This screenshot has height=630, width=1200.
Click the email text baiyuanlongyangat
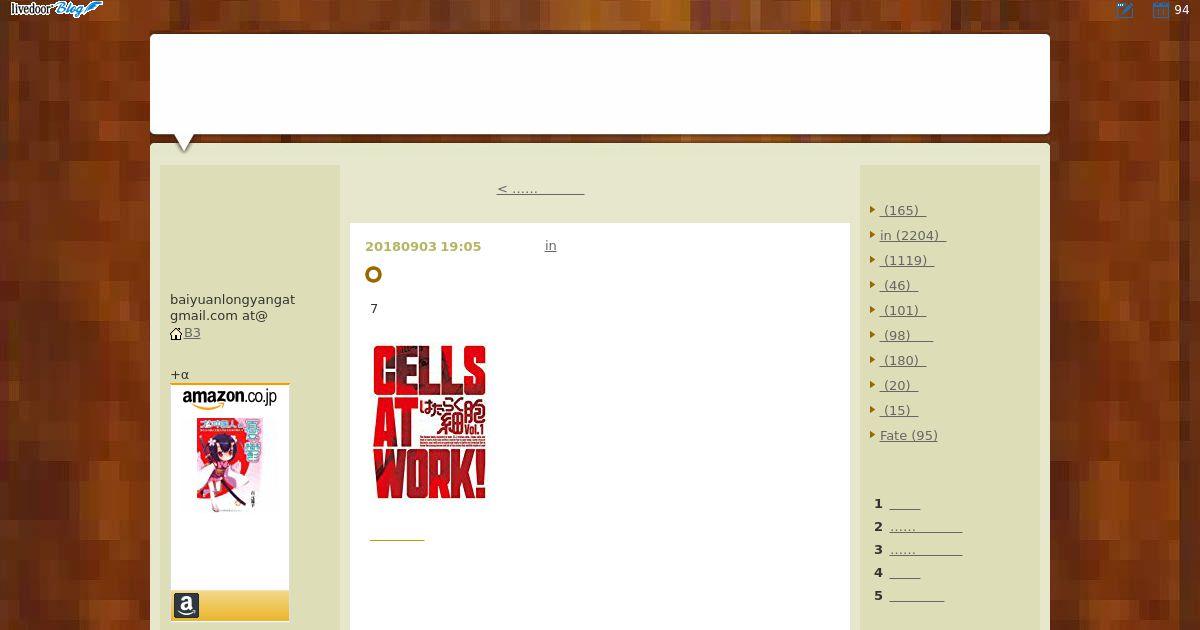pos(232,300)
